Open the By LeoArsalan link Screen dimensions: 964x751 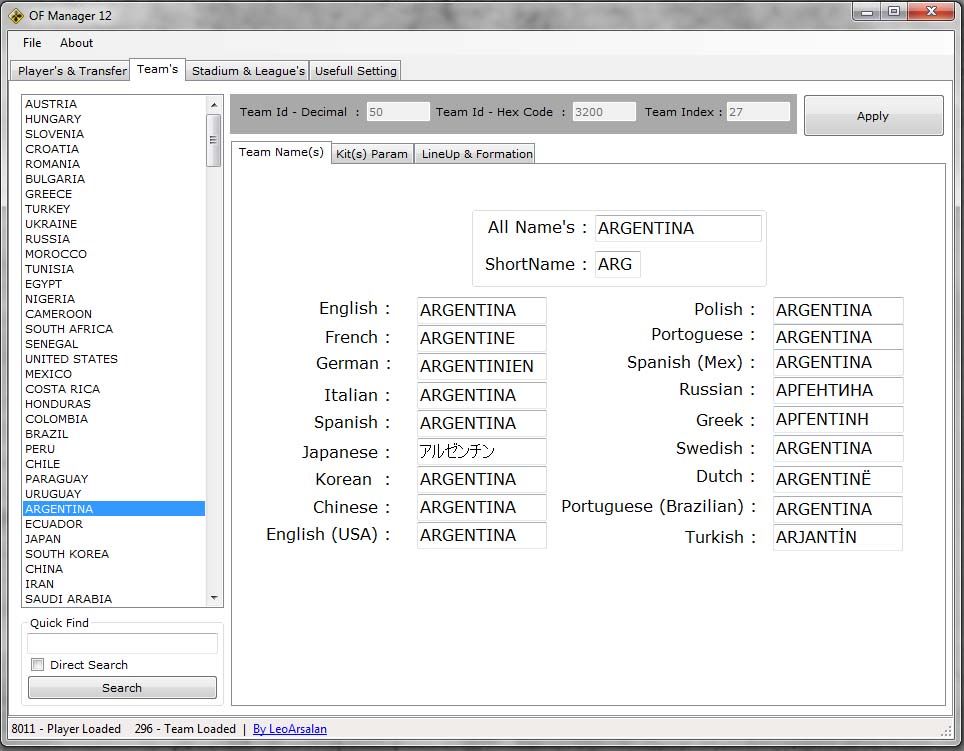[290, 729]
